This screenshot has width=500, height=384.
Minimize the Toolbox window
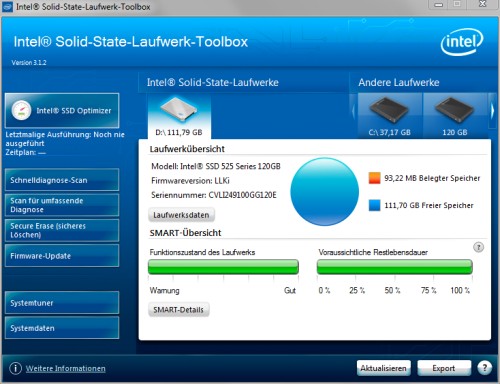point(439,4)
